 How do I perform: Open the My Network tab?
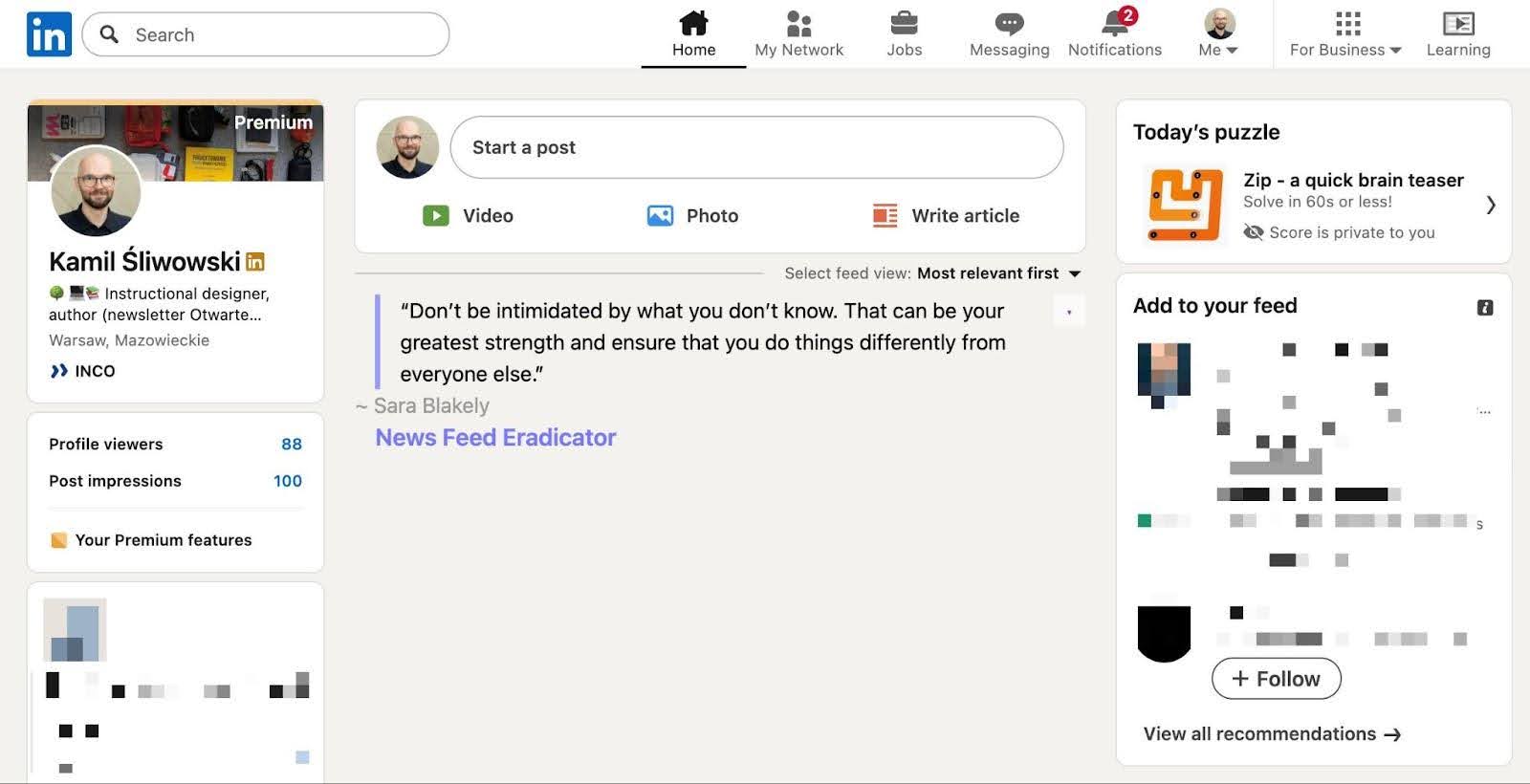coord(798,34)
